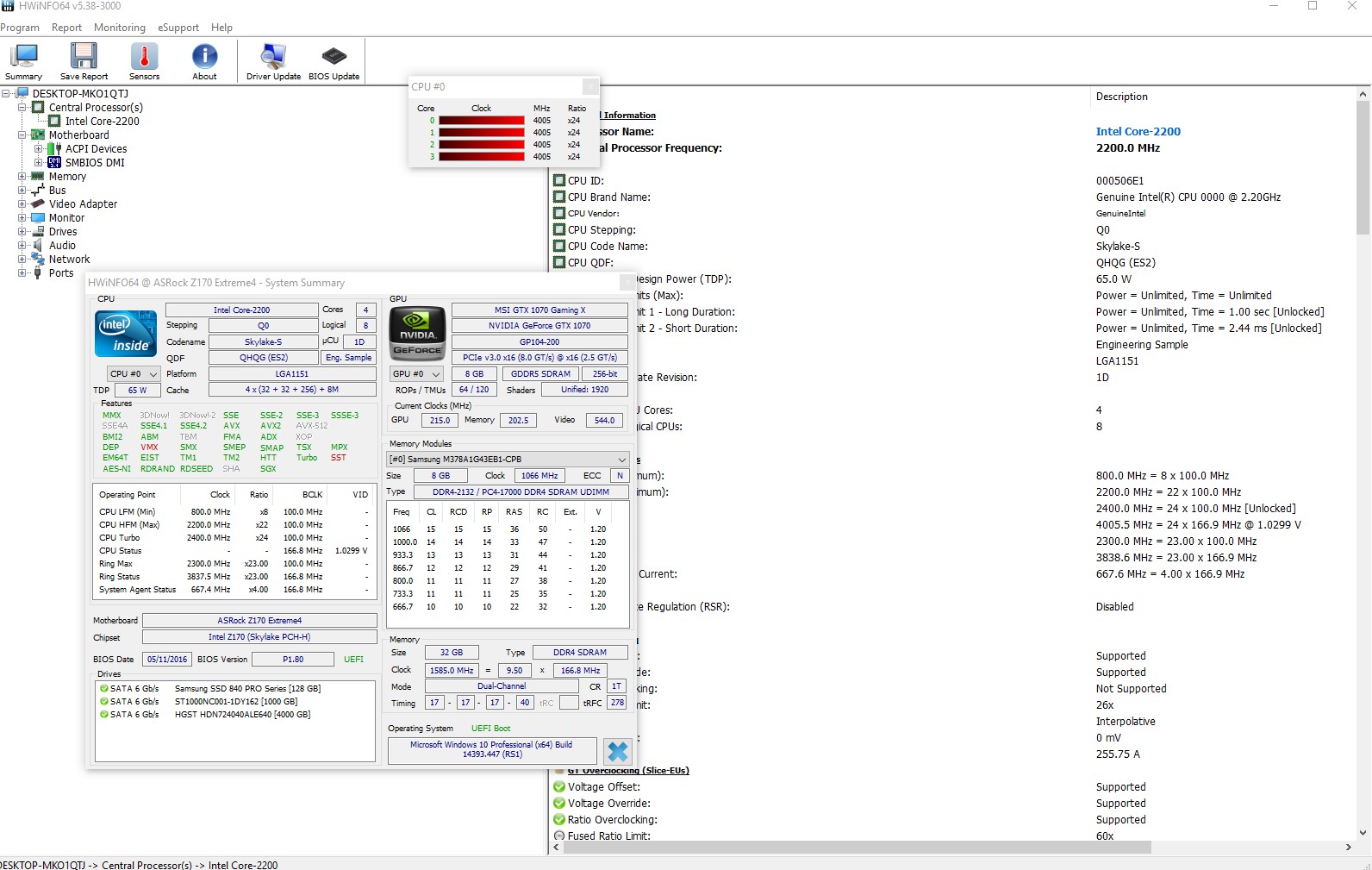Viewport: 1372px width, 870px height.
Task: Open the Report menu
Action: [66, 28]
